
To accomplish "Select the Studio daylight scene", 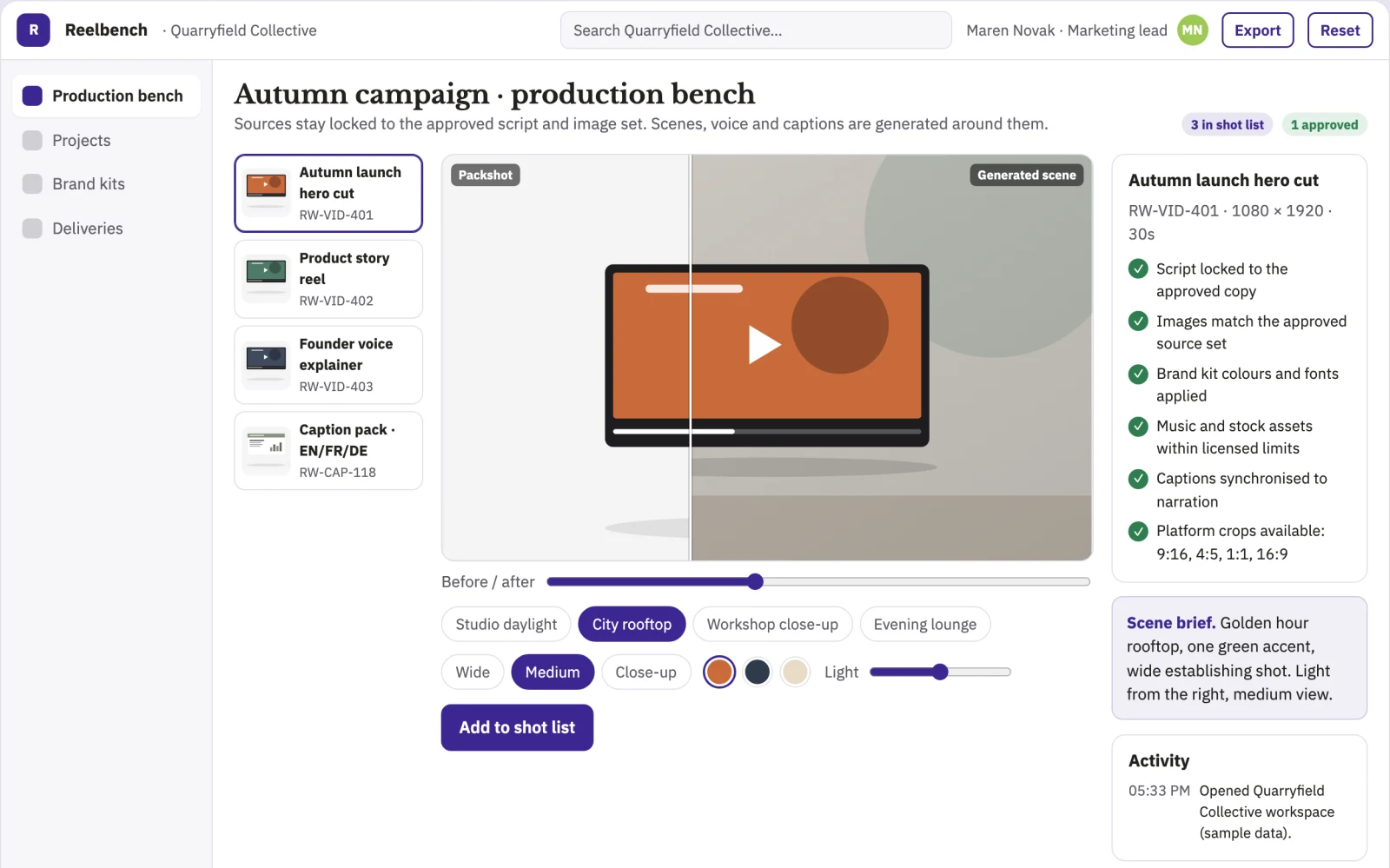I will 506,624.
